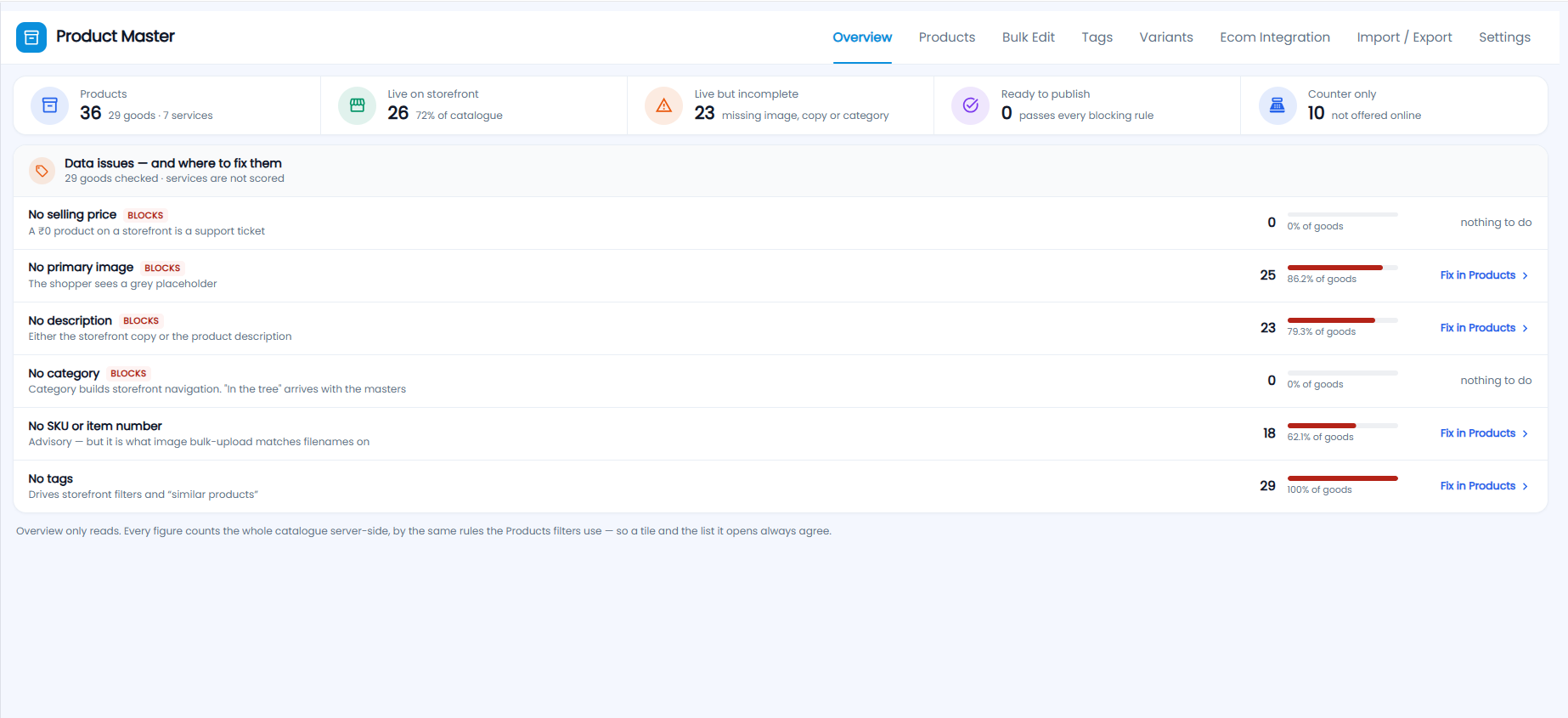Open the Variants tab
The height and width of the screenshot is (718, 1568).
tap(1166, 37)
